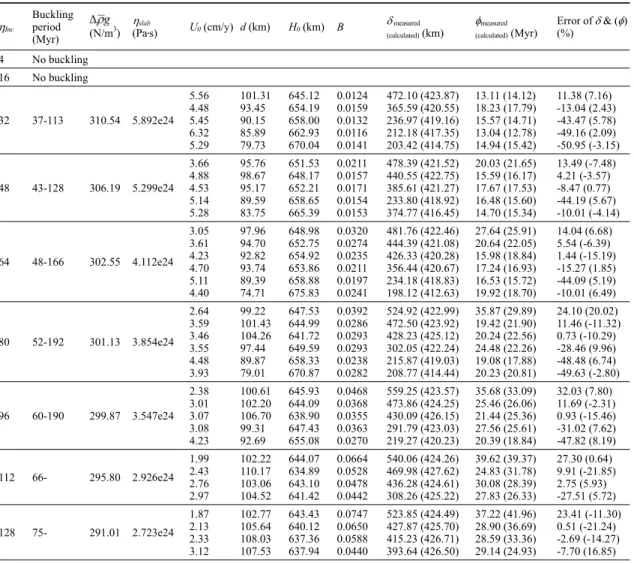Select slab viscosity '2.926e24'
Screen dimensions: 634x563
pyautogui.click(x=153, y=478)
